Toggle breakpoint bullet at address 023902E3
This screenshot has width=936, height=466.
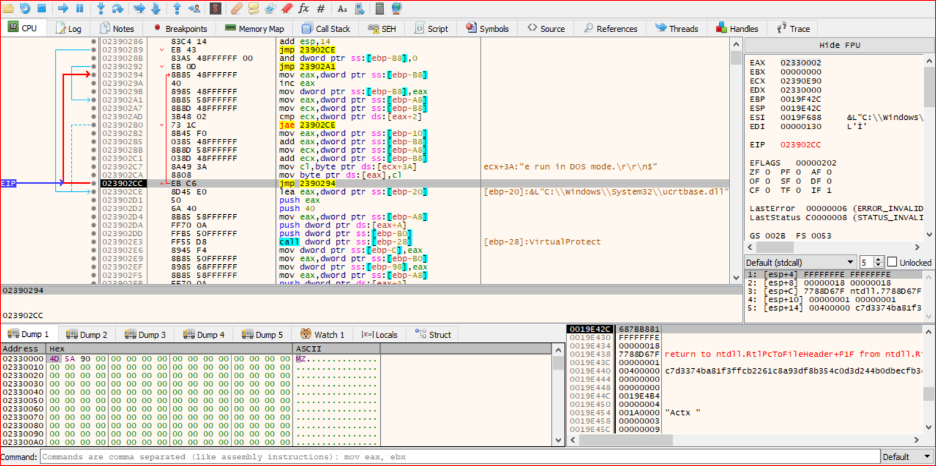[x=94, y=242]
